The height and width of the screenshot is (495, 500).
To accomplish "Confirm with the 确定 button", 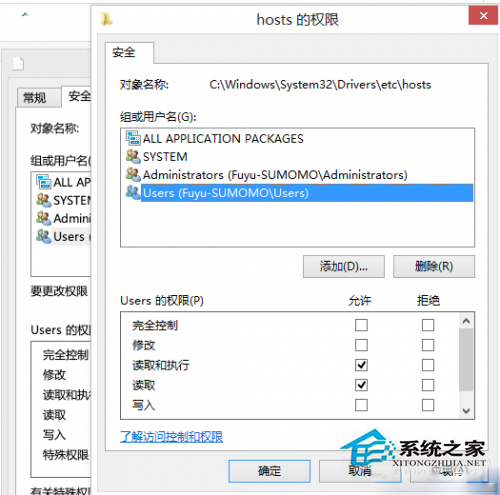I will coord(269,471).
